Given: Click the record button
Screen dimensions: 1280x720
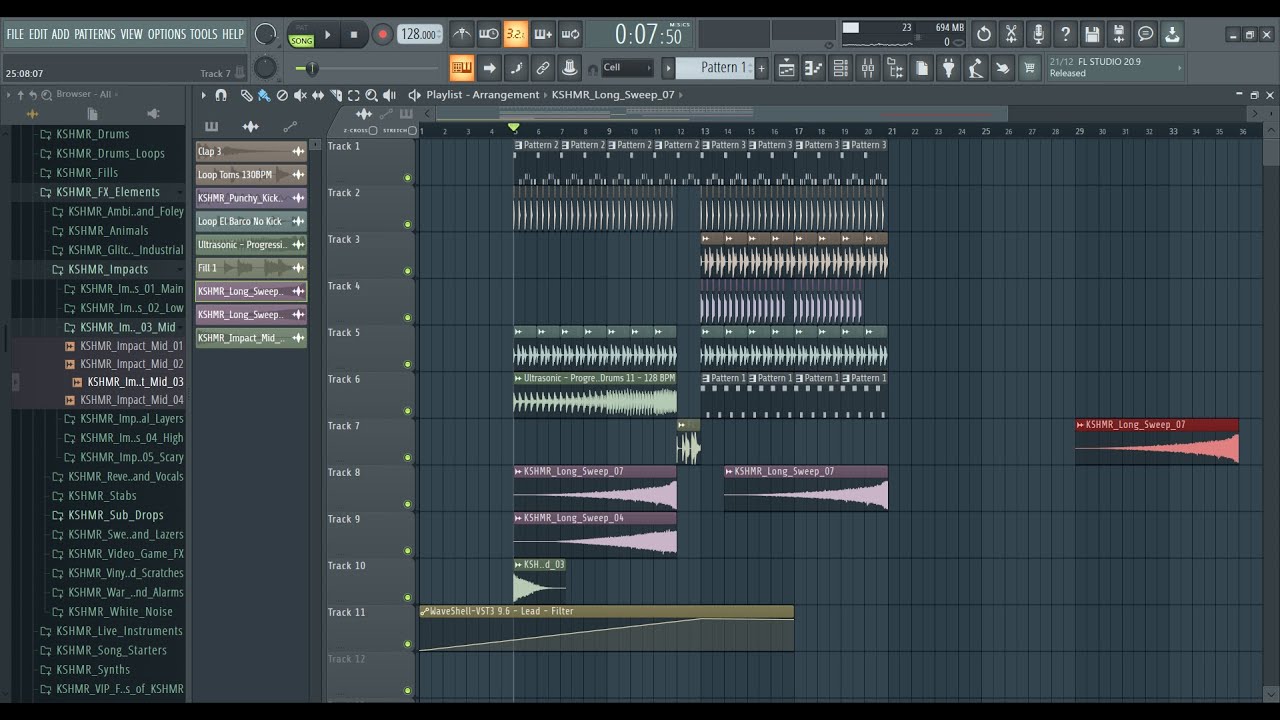Looking at the screenshot, I should (382, 34).
